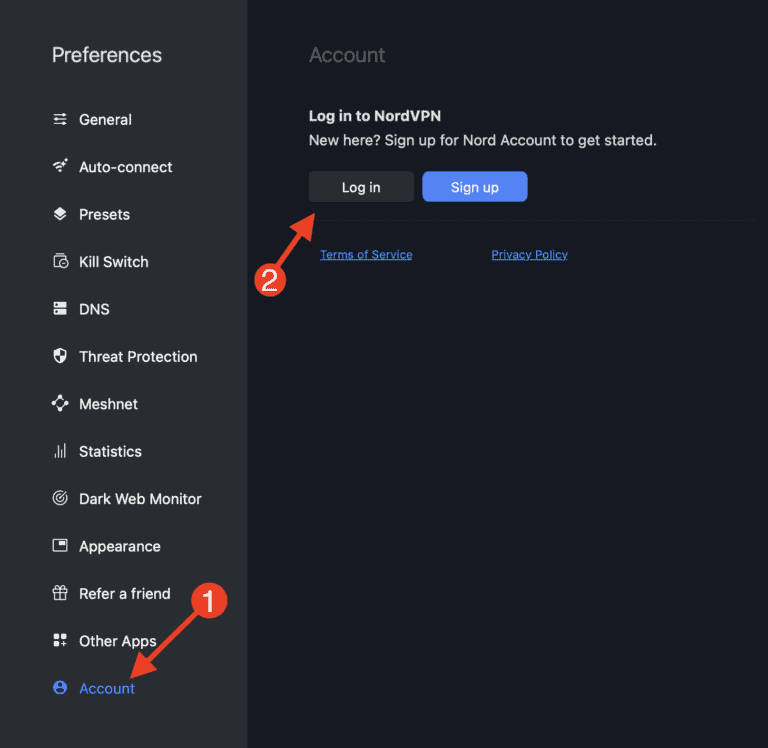Open the Terms of Service link

[366, 255]
